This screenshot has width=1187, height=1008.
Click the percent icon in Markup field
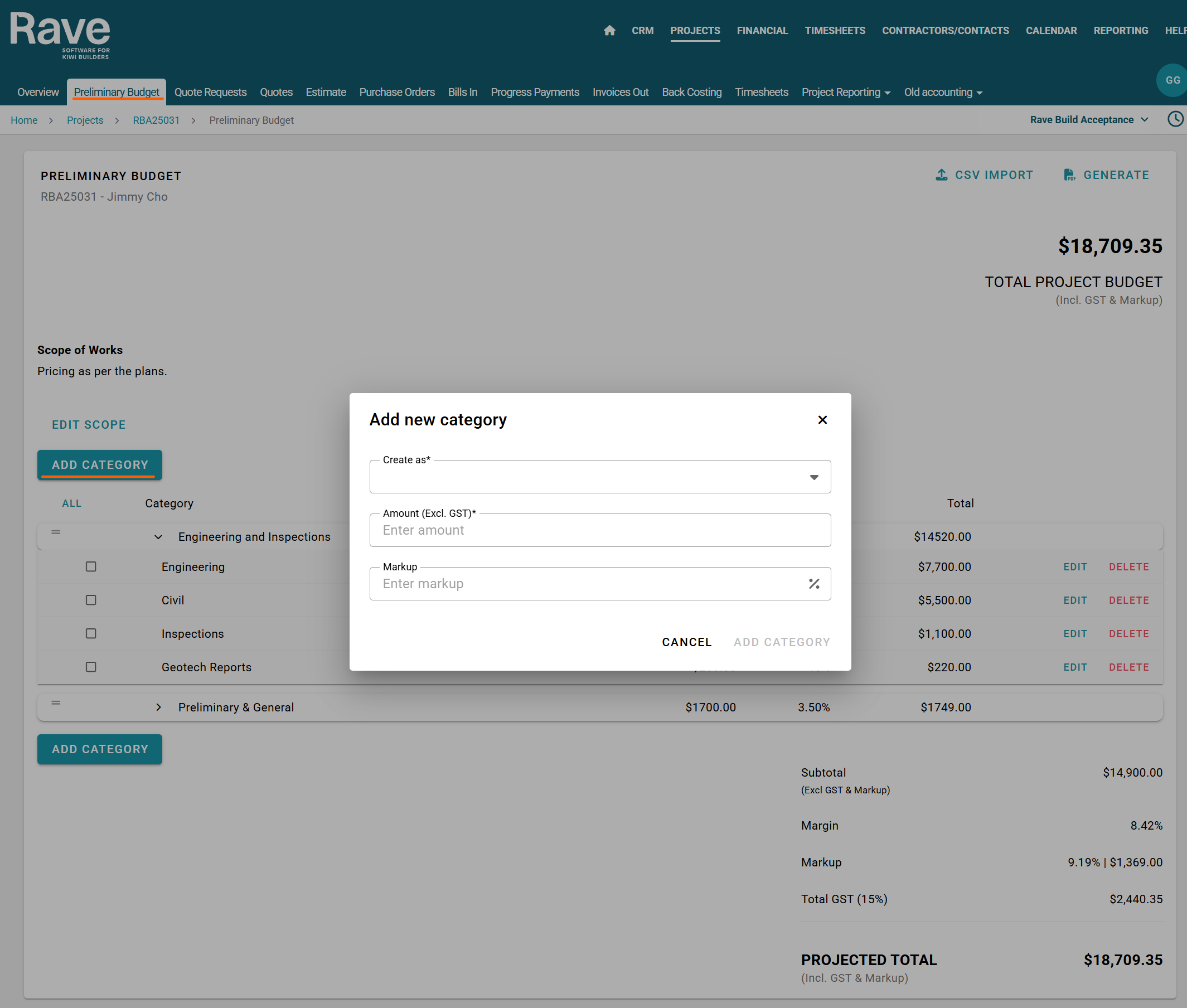tap(814, 583)
